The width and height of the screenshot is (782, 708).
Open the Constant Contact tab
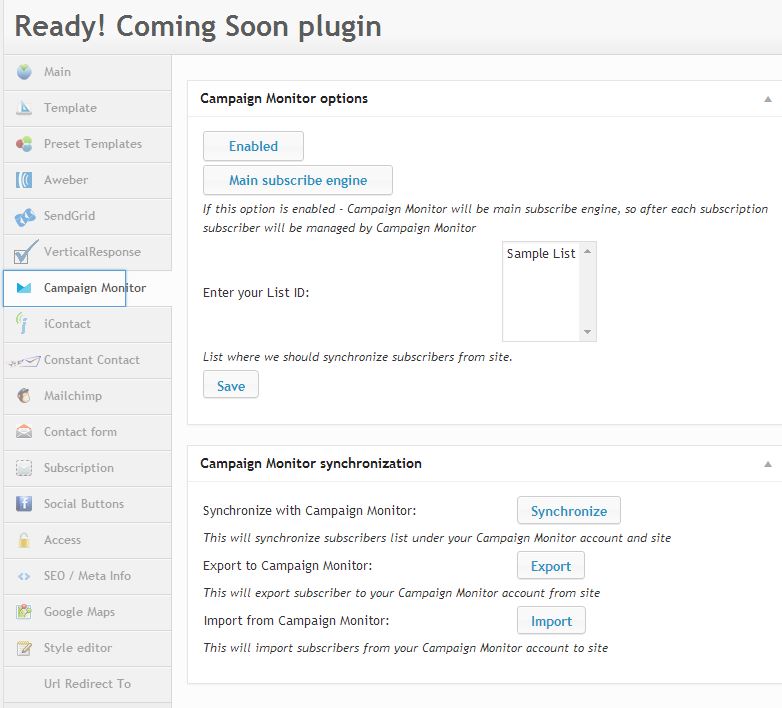(x=88, y=360)
